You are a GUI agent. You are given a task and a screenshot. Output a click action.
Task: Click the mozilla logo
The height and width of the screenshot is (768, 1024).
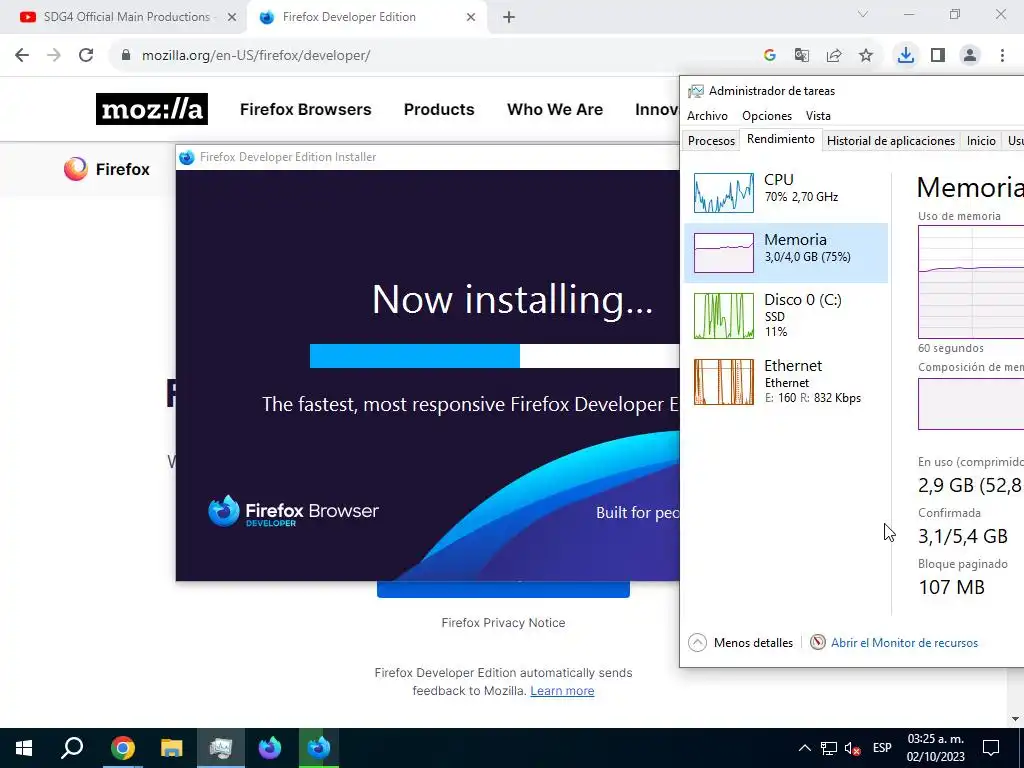click(152, 109)
